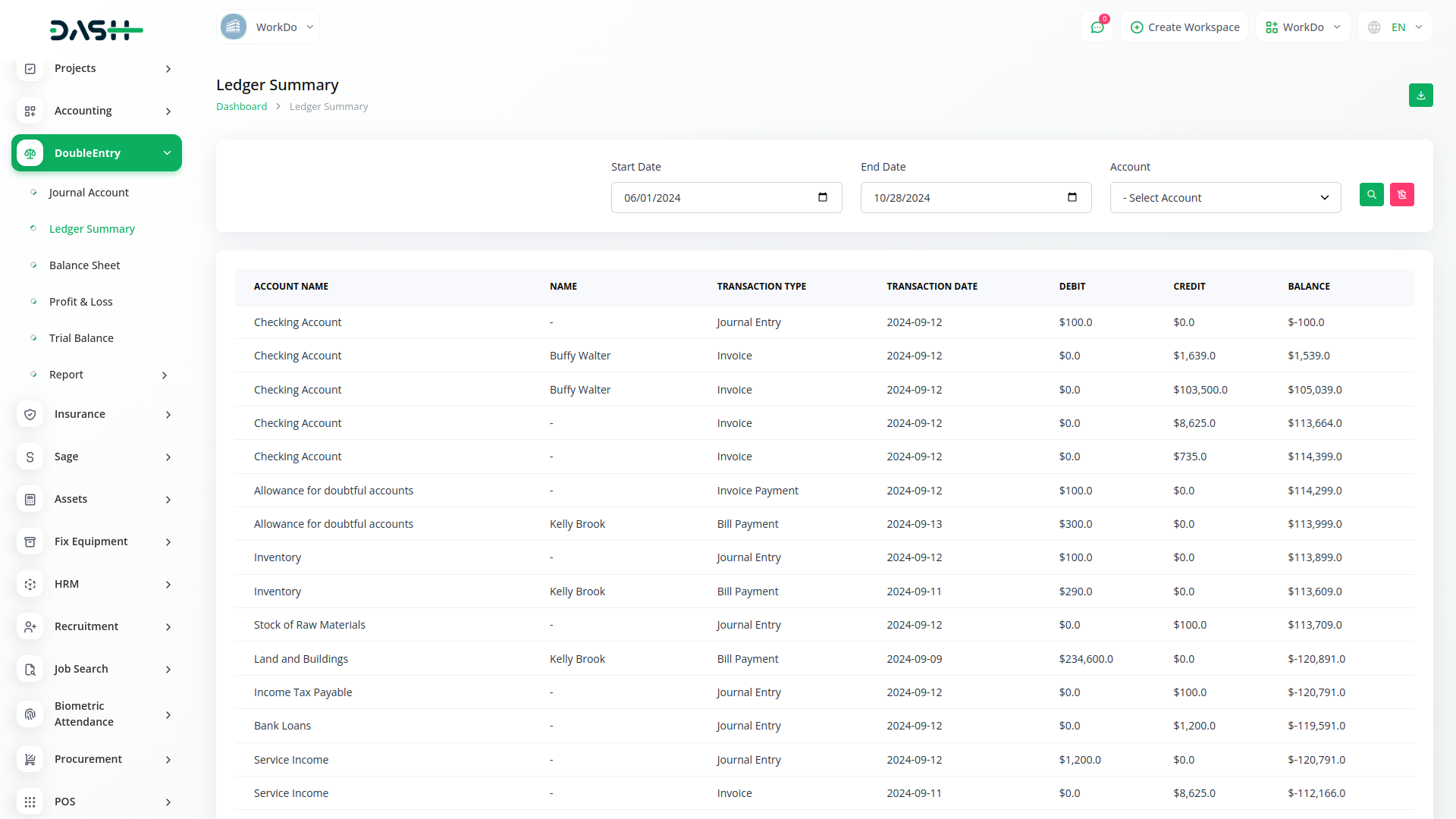Follow the Dashboard breadcrumb link
Screen dimensions: 1456x819
tap(241, 107)
